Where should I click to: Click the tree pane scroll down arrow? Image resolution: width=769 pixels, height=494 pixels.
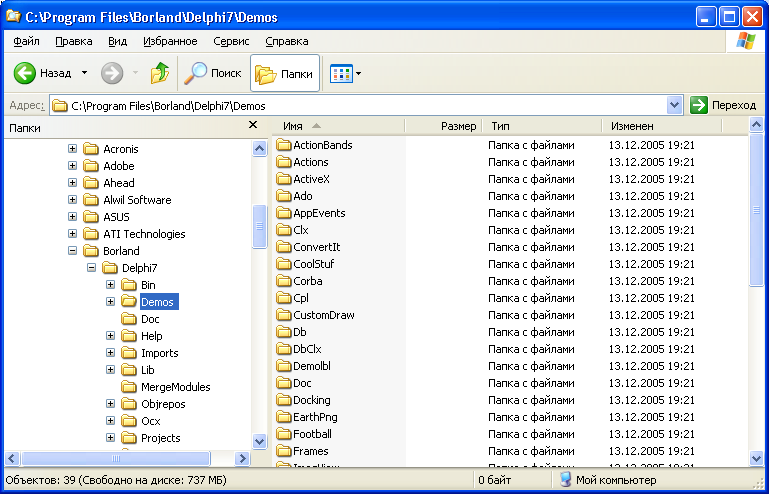pyautogui.click(x=259, y=441)
